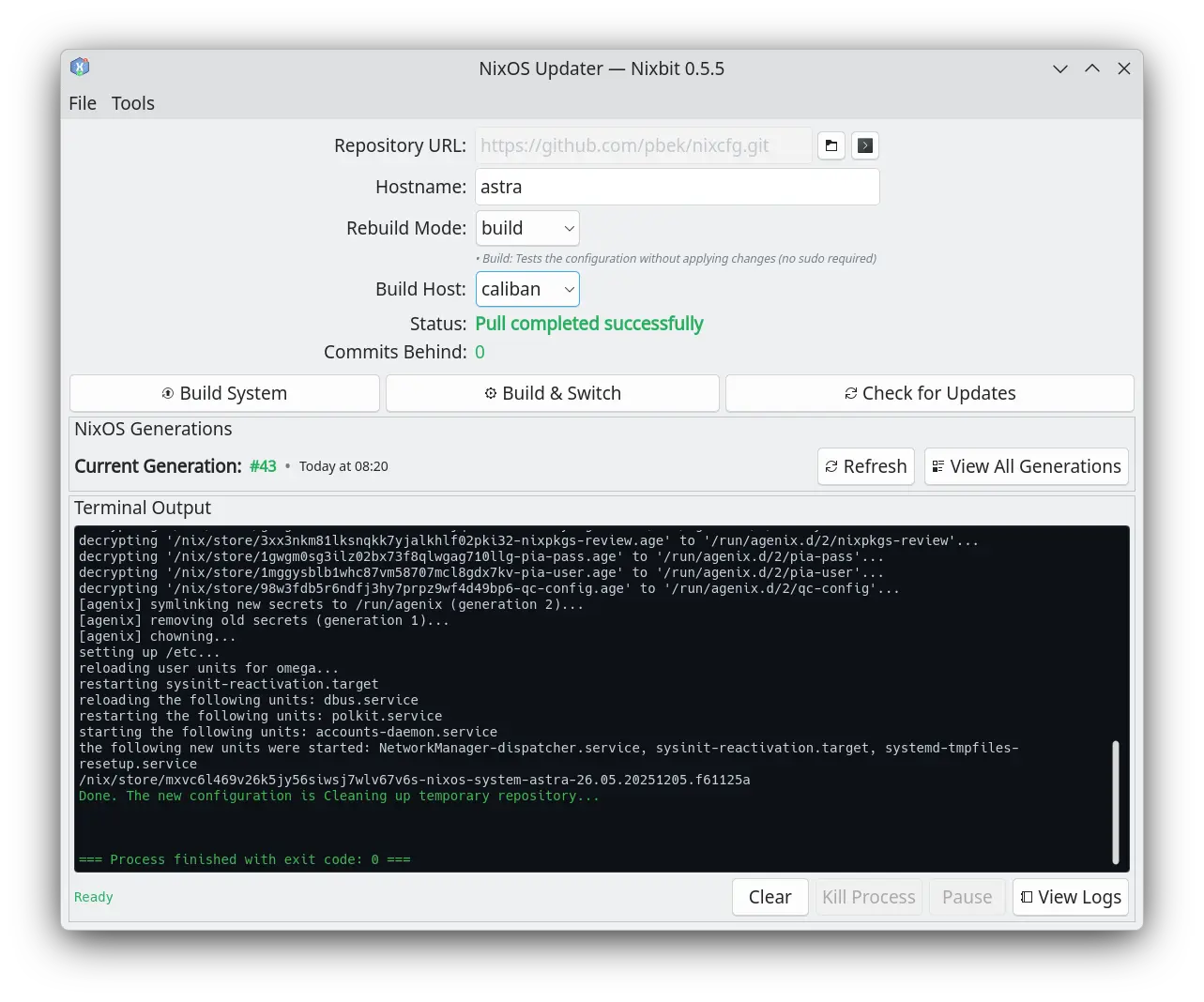Open View Logs

(1071, 897)
